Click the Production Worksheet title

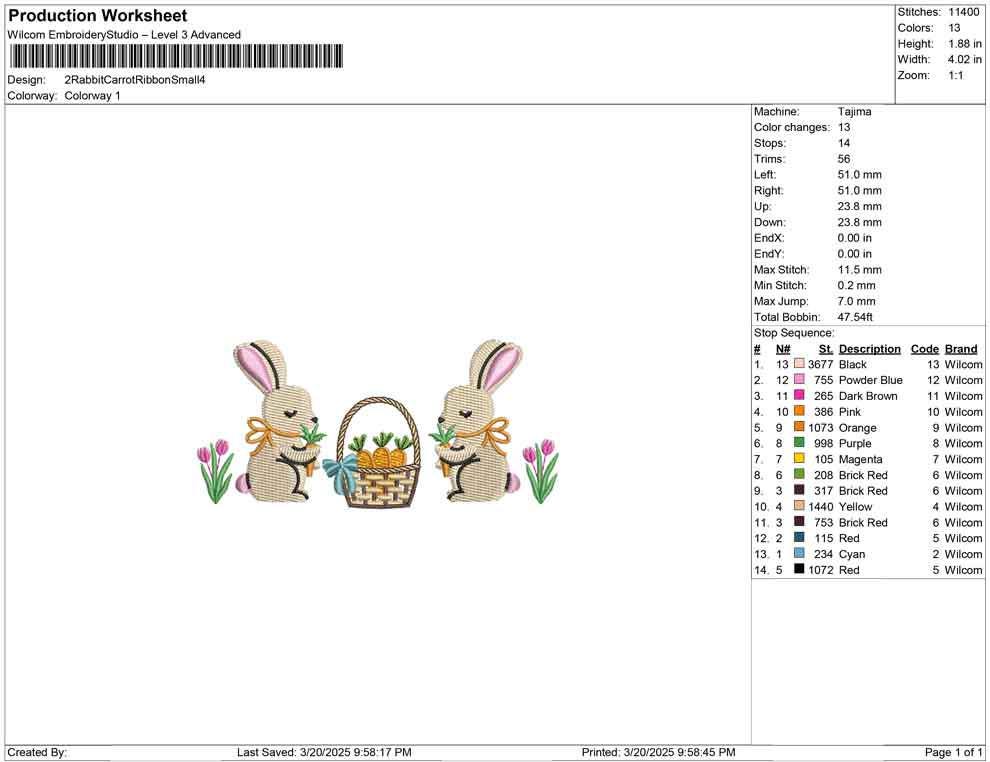click(97, 15)
